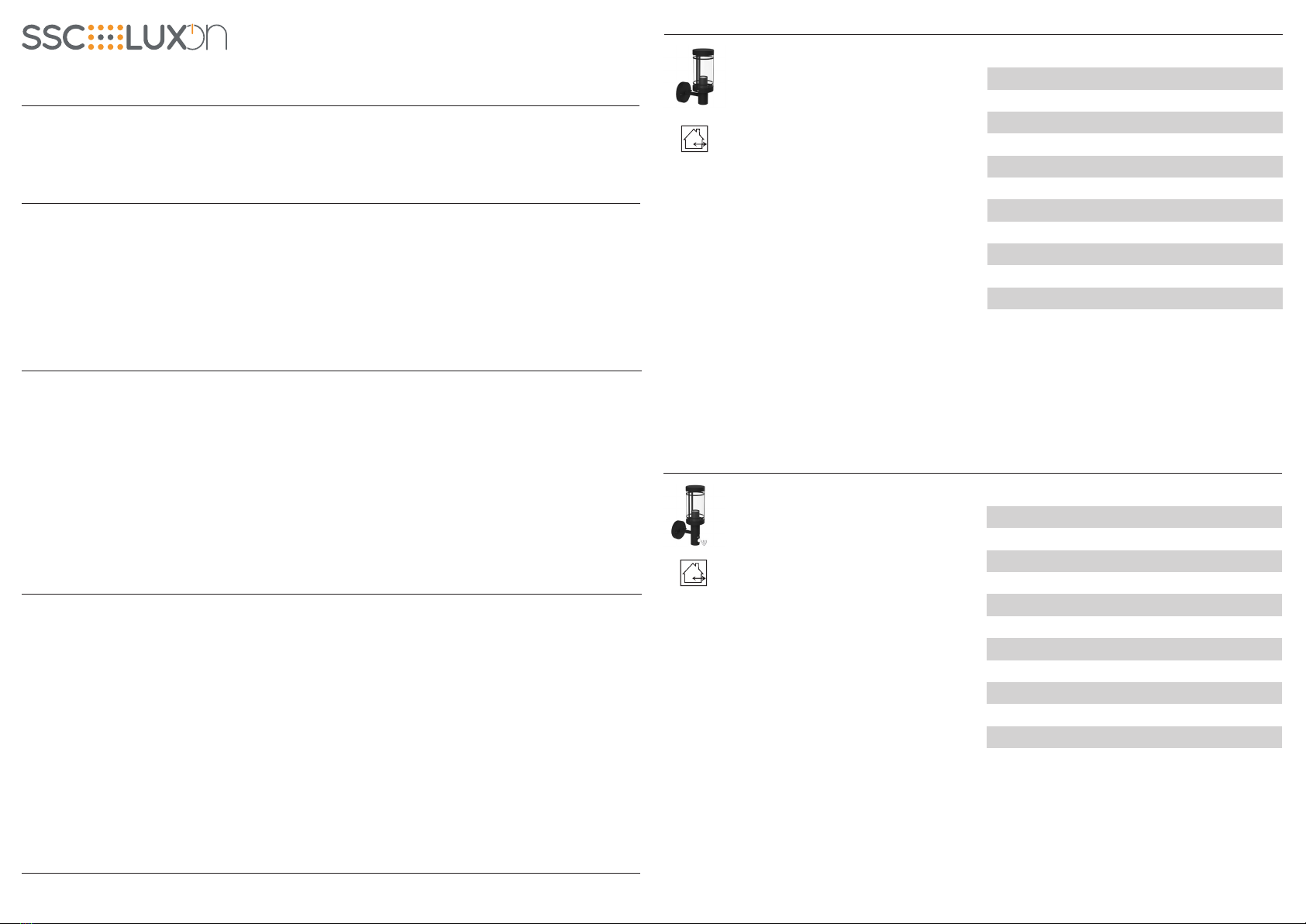Click the outdoor-use house icon under the upper lamp
Screen dimensions: 1306x924
694,139
